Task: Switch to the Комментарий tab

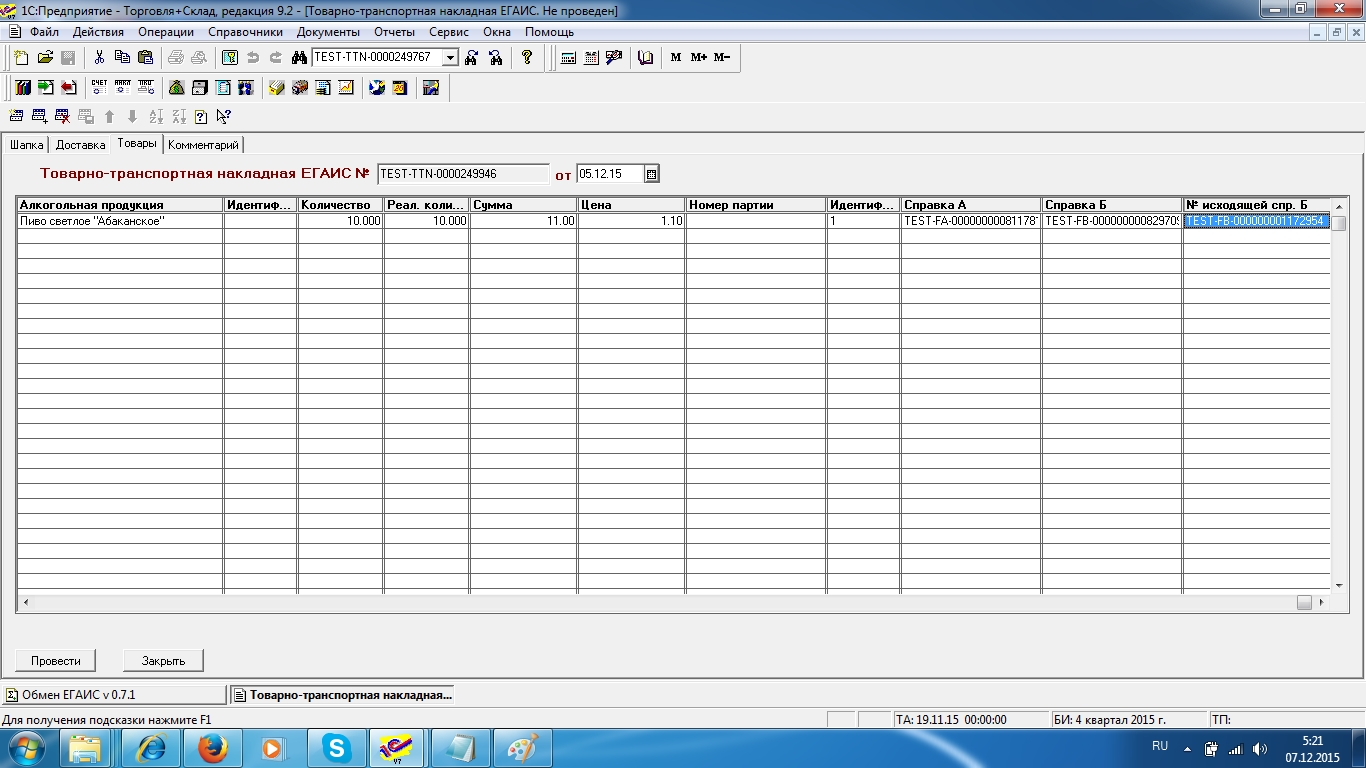Action: (203, 145)
